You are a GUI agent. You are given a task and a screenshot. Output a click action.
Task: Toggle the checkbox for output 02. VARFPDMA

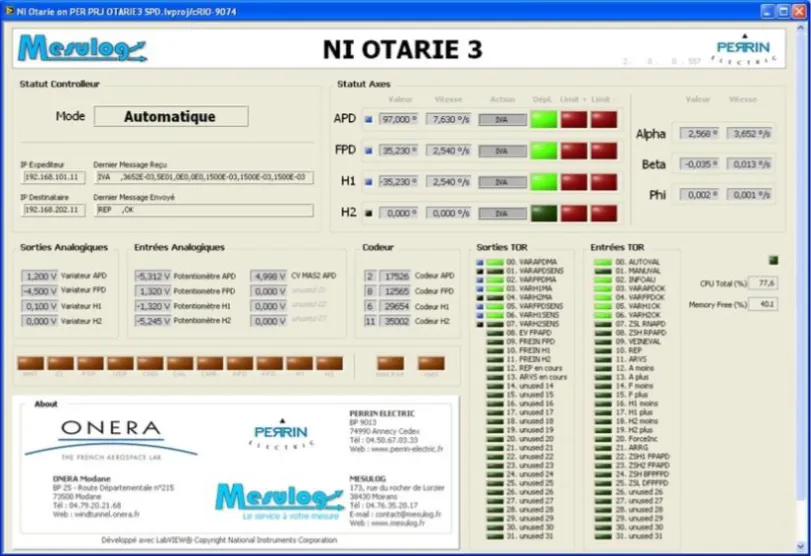(480, 280)
